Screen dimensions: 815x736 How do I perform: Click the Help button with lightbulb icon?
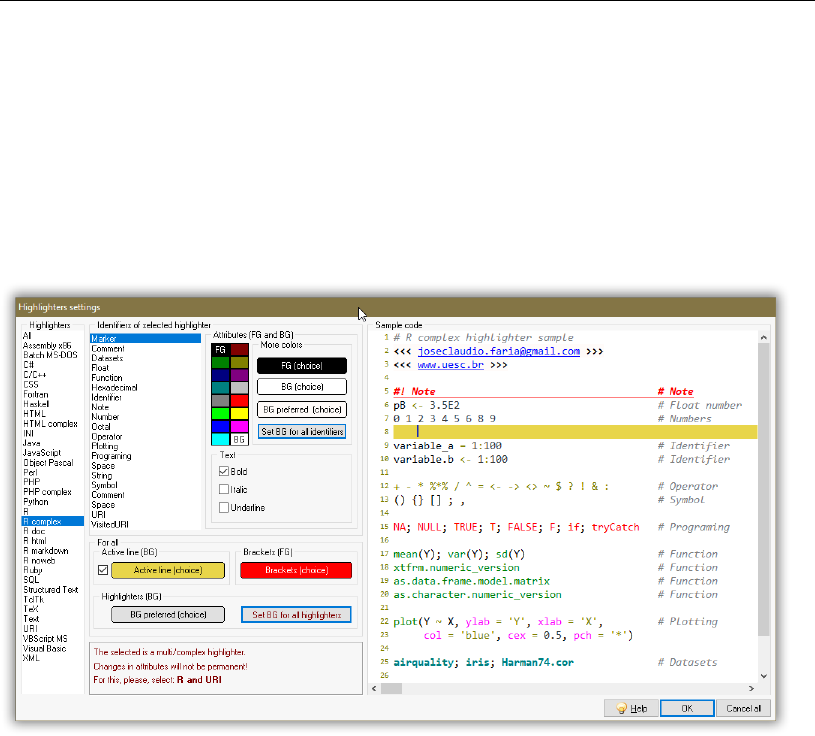[x=631, y=707]
